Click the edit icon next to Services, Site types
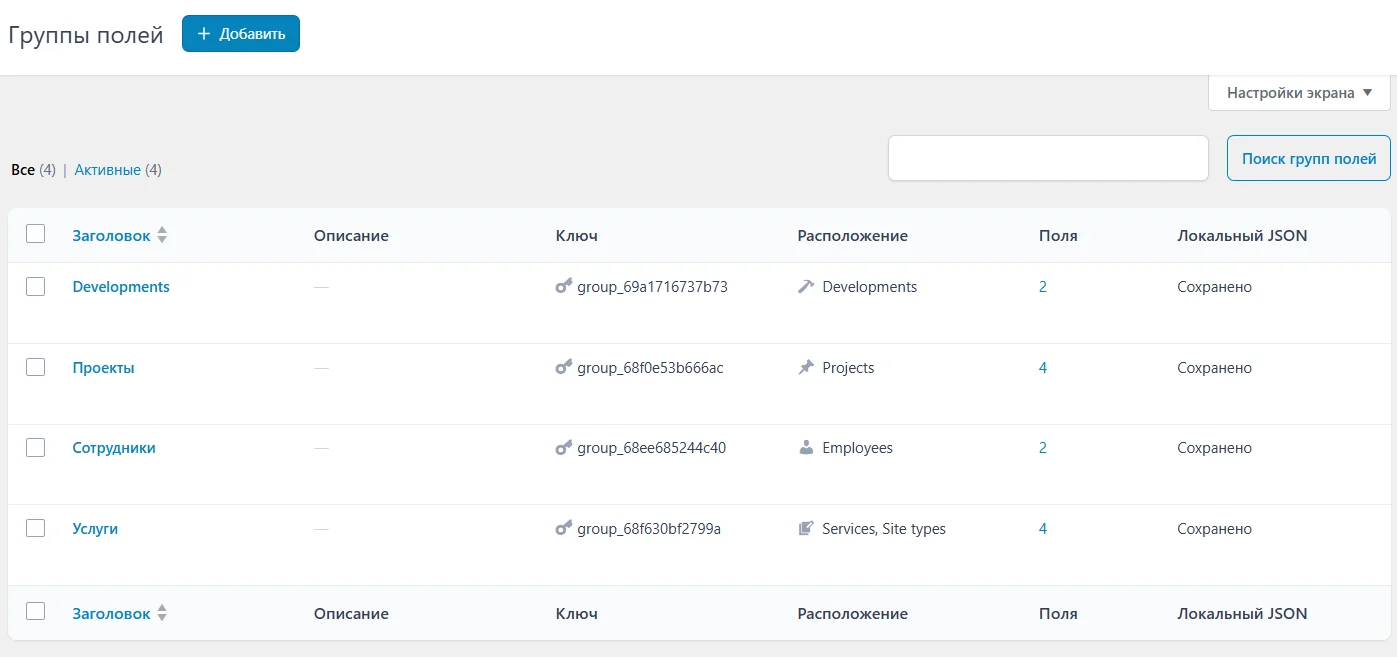Screen dimensions: 1397x657 [x=806, y=529]
